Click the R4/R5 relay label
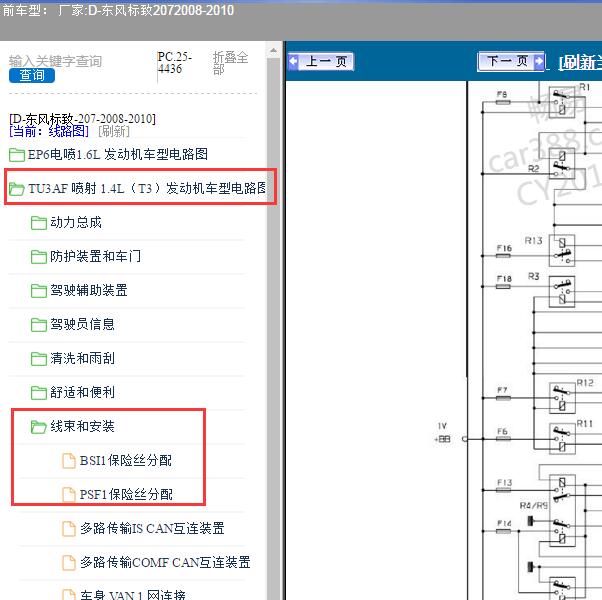Image resolution: width=602 pixels, height=600 pixels. coord(534,506)
